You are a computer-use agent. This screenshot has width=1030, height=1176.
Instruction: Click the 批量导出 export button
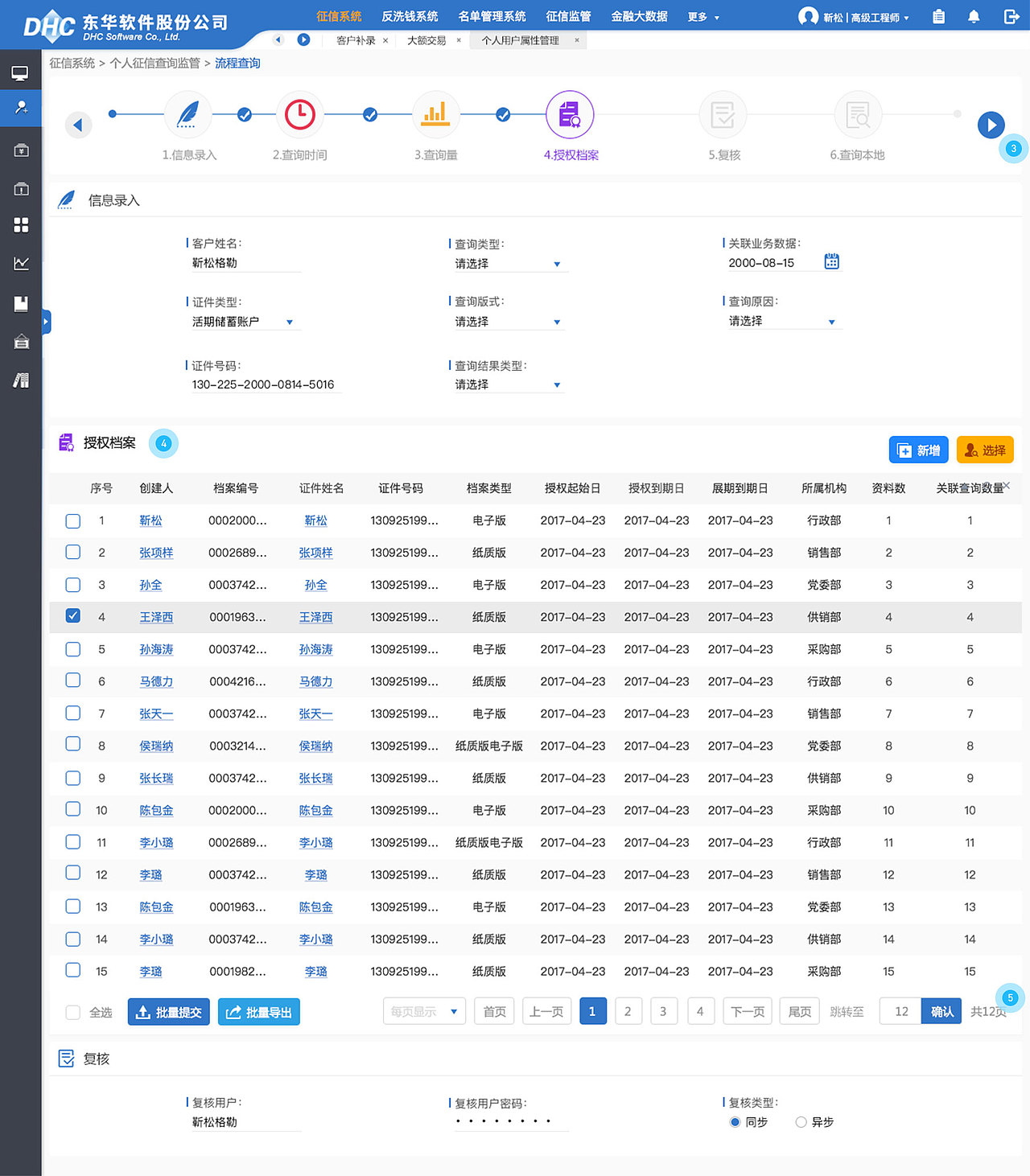pos(258,1012)
